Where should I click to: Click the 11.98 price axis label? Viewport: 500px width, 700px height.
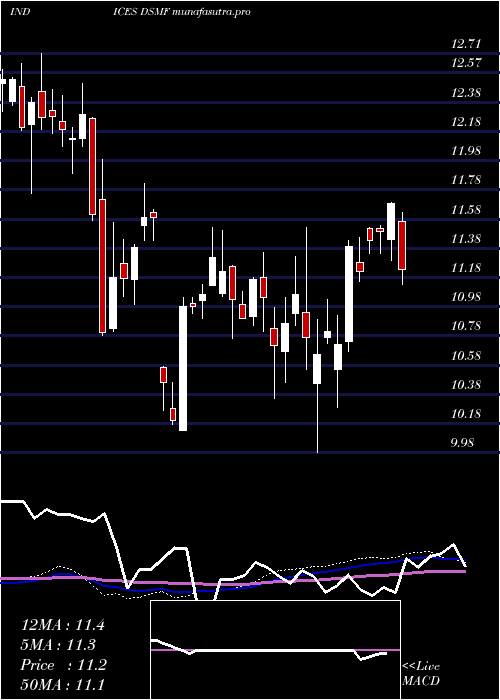(x=466, y=151)
